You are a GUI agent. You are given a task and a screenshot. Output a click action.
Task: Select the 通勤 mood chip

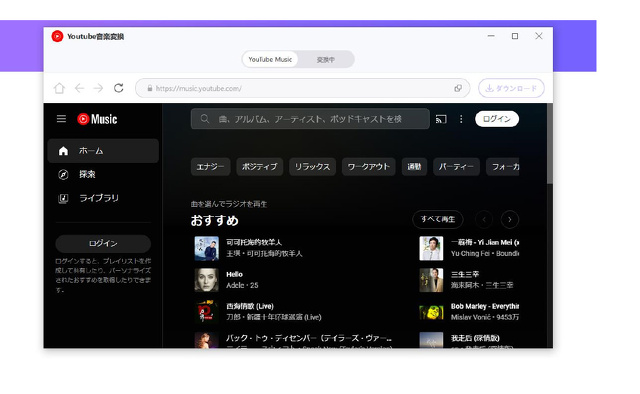pyautogui.click(x=414, y=167)
